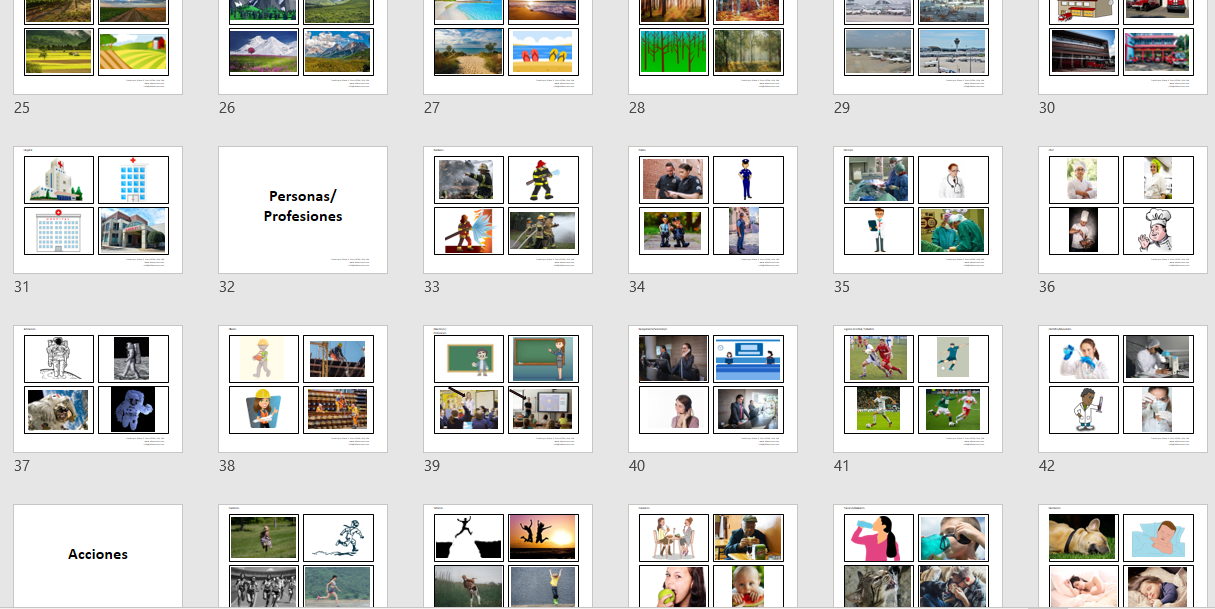Image resolution: width=1215 pixels, height=609 pixels.
Task: Open slide 35 with doctors and surgeons
Action: (x=918, y=210)
